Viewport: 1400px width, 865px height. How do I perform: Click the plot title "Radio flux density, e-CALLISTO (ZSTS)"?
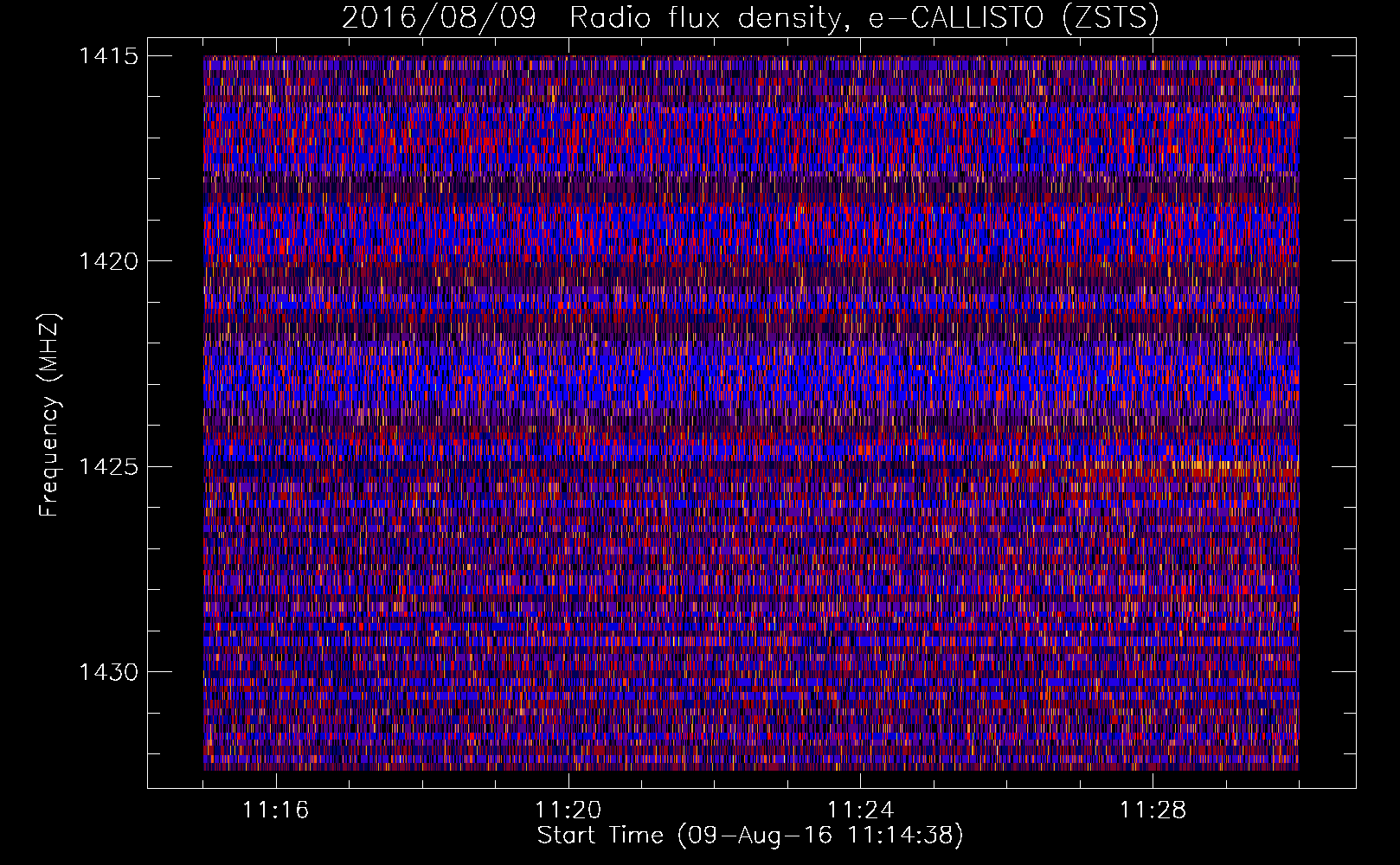(864, 19)
